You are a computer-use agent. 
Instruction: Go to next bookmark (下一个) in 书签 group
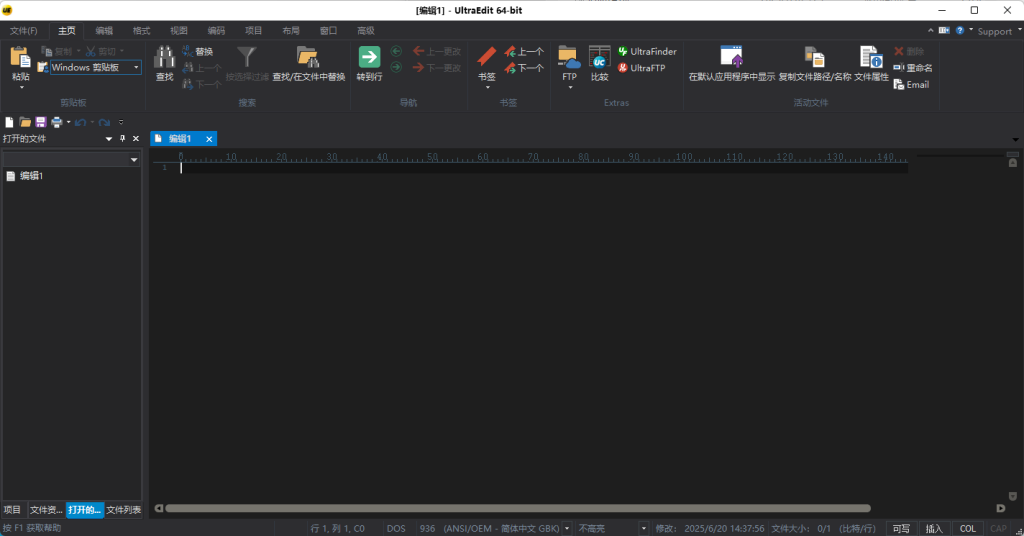coord(524,68)
